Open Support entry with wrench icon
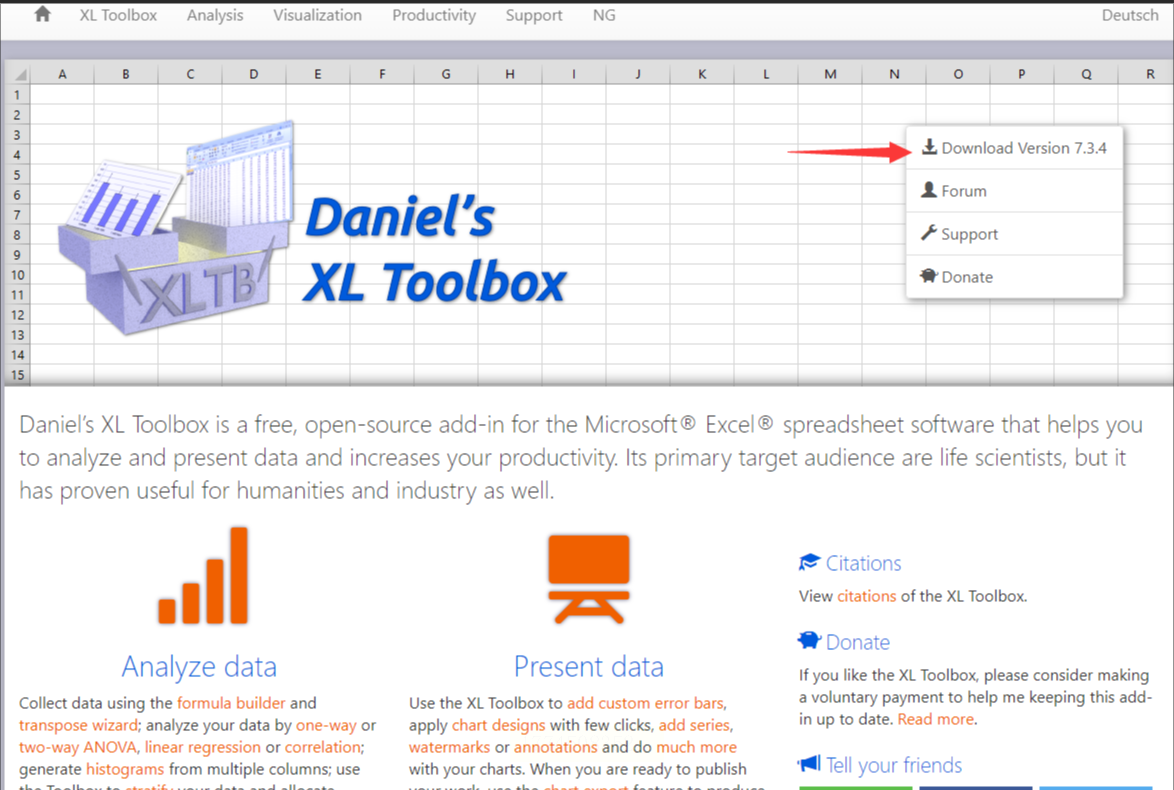 click(1015, 234)
